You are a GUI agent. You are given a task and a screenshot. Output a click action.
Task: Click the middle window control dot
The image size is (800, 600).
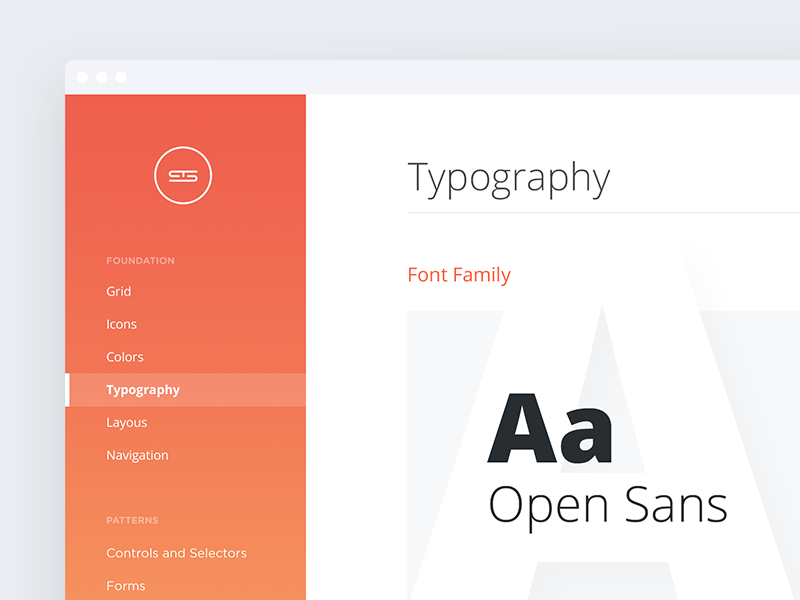pos(102,77)
